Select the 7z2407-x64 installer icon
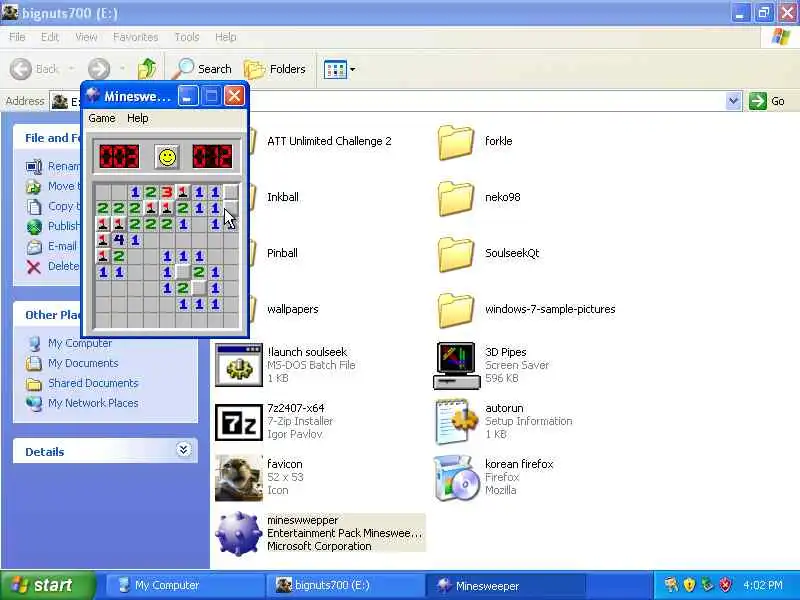Image resolution: width=800 pixels, height=600 pixels. [x=238, y=422]
